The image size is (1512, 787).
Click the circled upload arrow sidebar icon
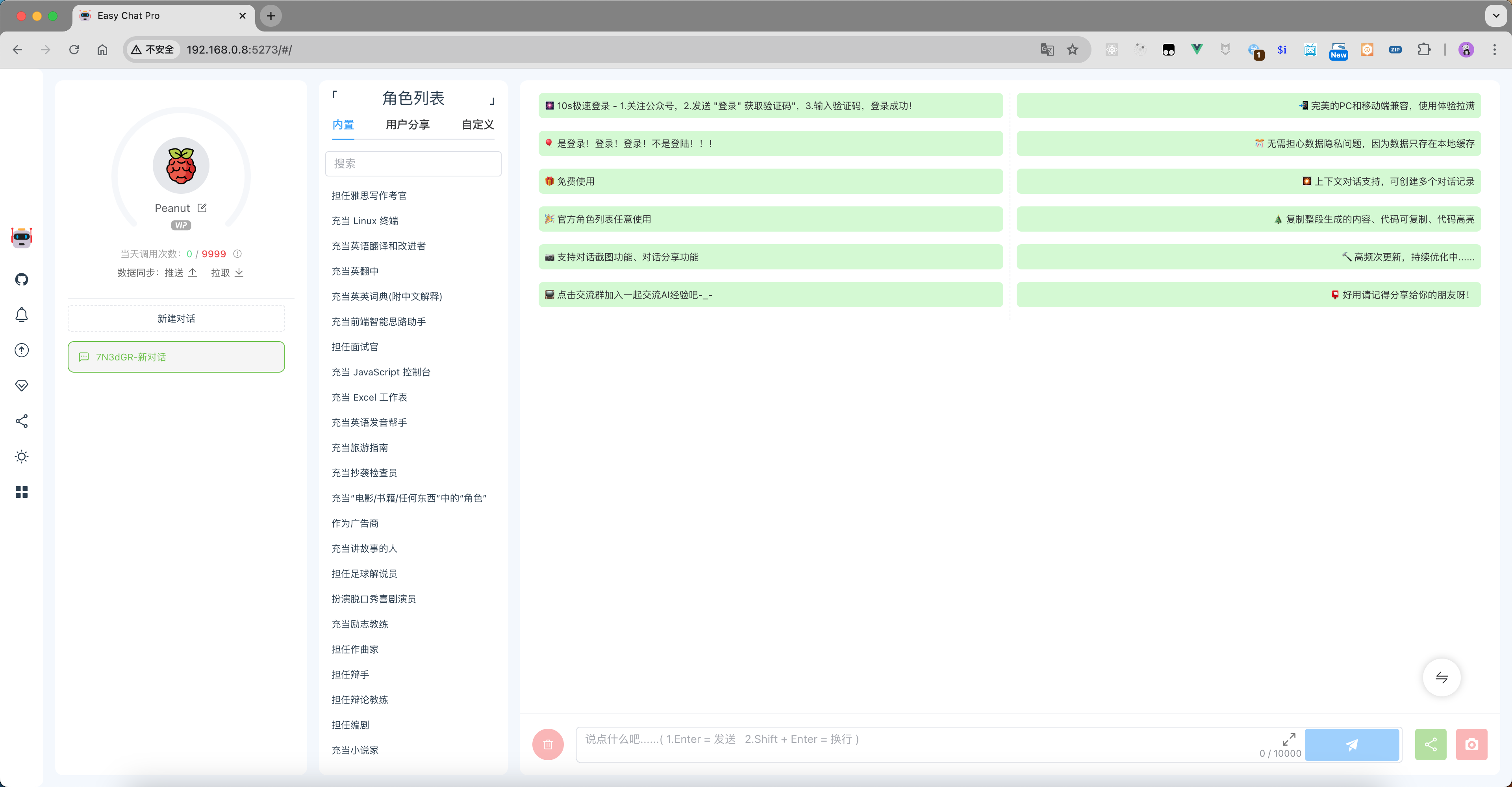tap(22, 351)
